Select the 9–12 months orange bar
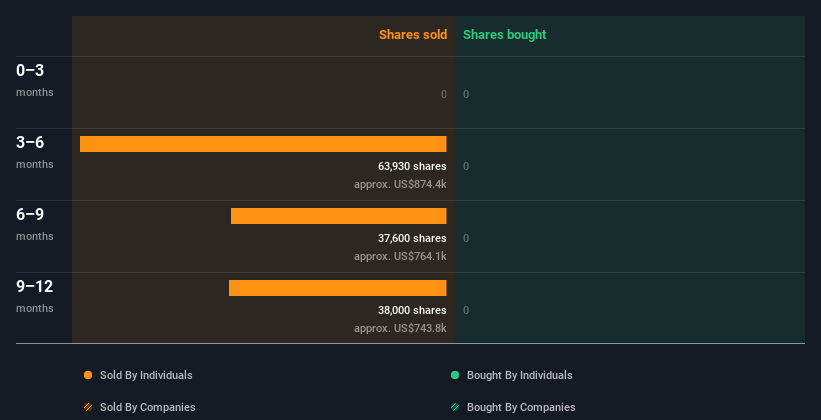 click(x=338, y=288)
